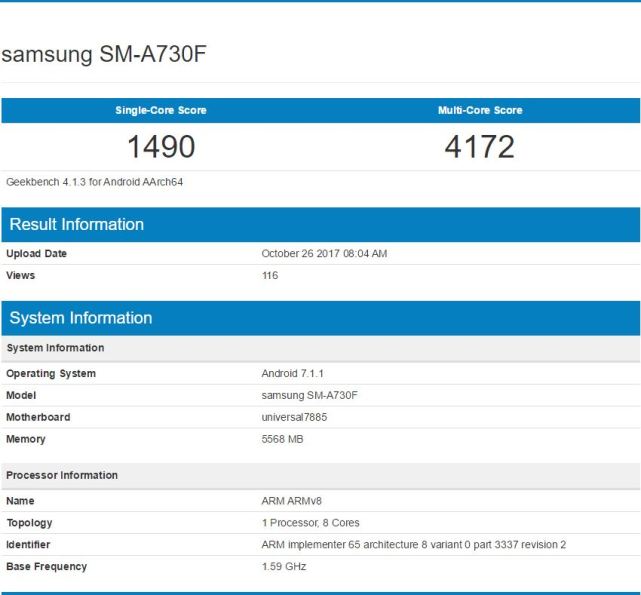Click the Upload Date label

(37, 254)
